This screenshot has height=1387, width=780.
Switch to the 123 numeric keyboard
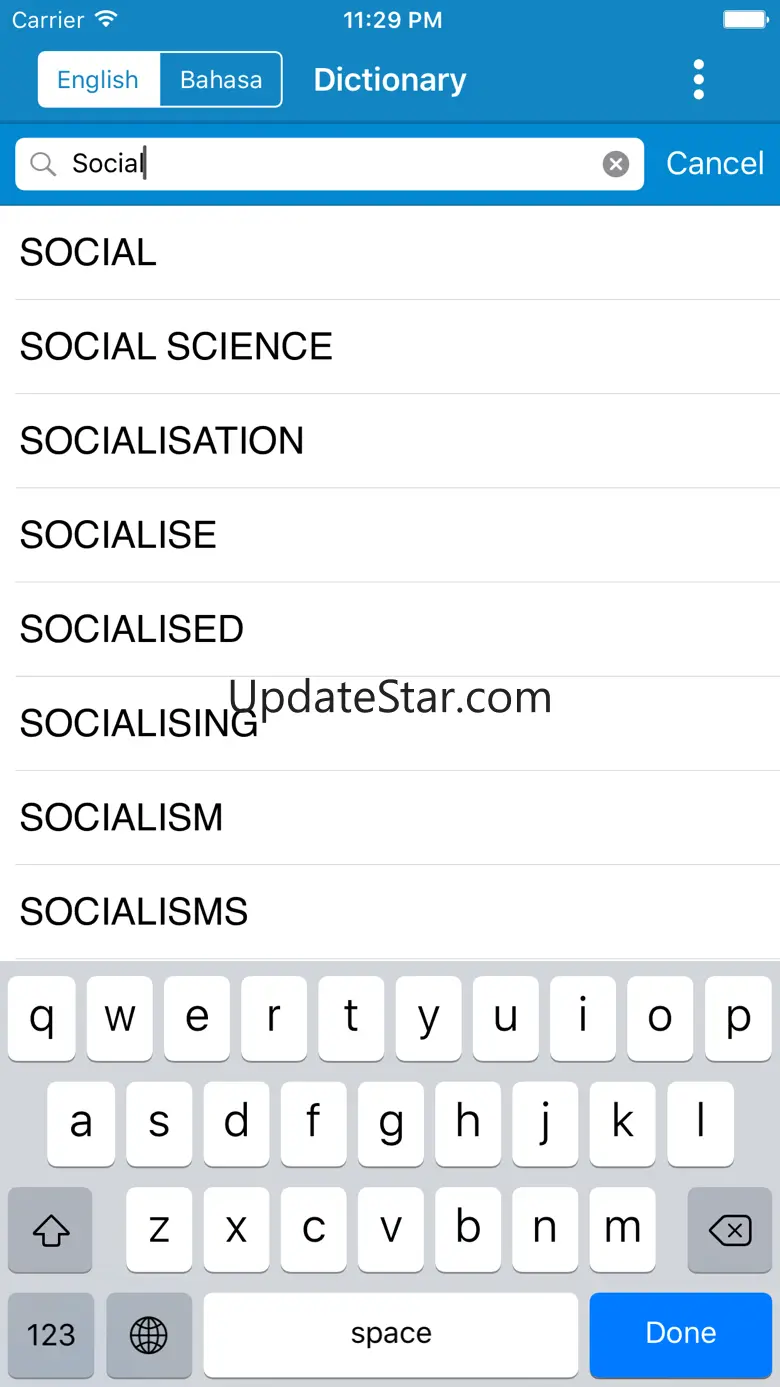point(50,1334)
